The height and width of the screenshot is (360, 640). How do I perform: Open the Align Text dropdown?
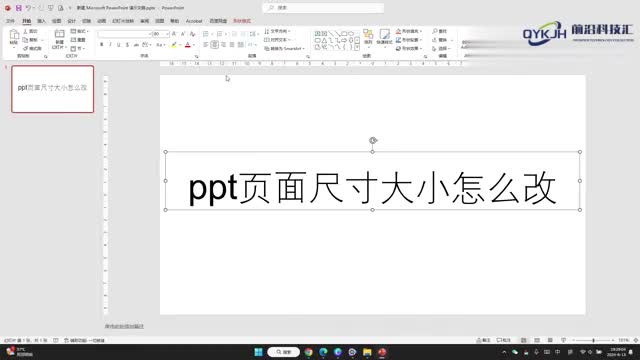[x=277, y=40]
